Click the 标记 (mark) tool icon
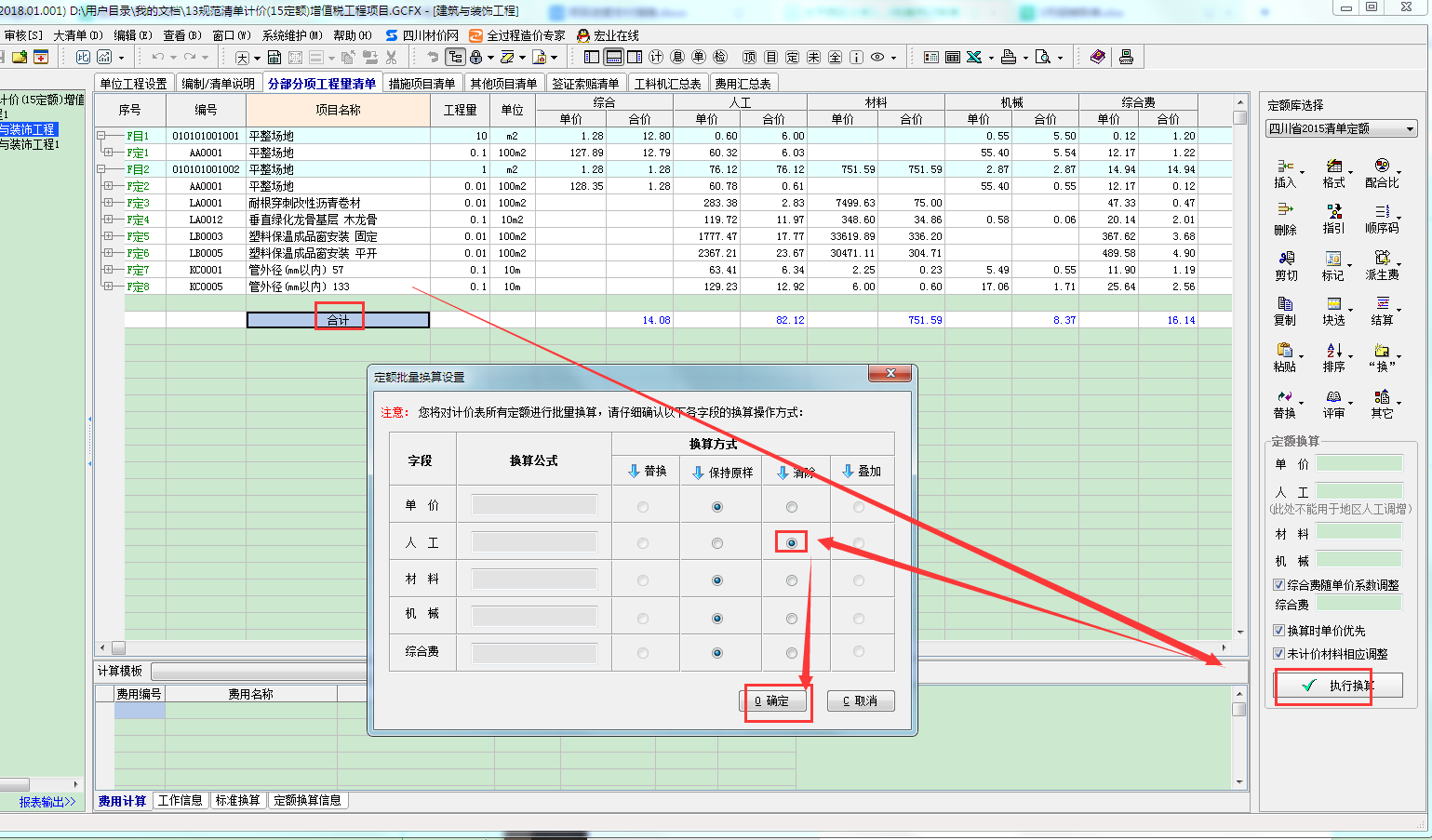 point(1333,258)
